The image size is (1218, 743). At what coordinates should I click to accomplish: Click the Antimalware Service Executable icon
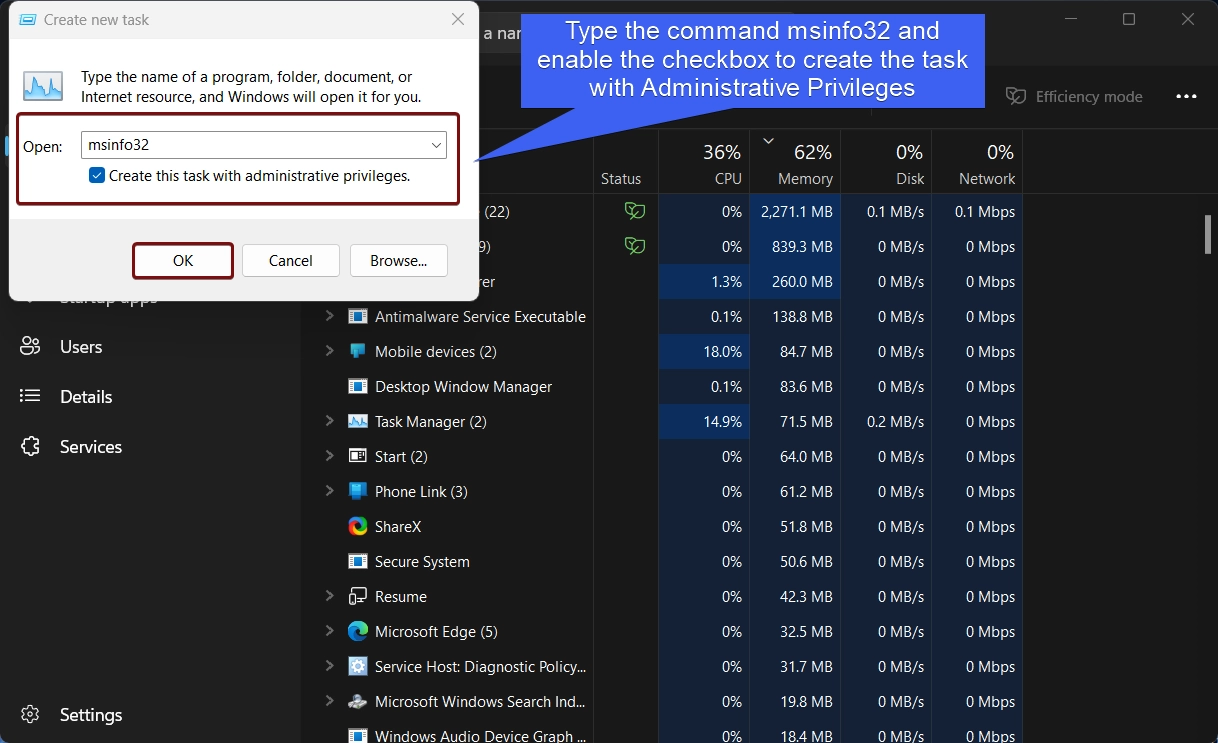coord(358,316)
